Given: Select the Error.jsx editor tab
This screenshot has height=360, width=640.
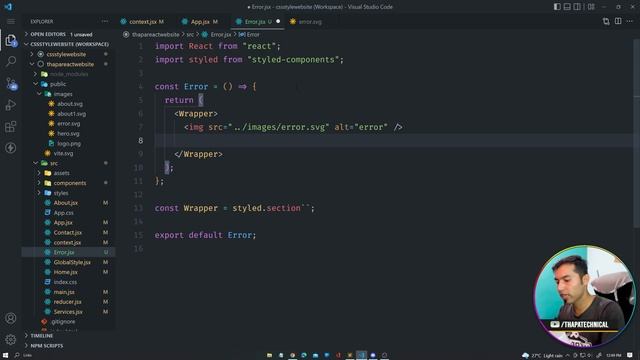Looking at the screenshot, I should click(x=256, y=22).
